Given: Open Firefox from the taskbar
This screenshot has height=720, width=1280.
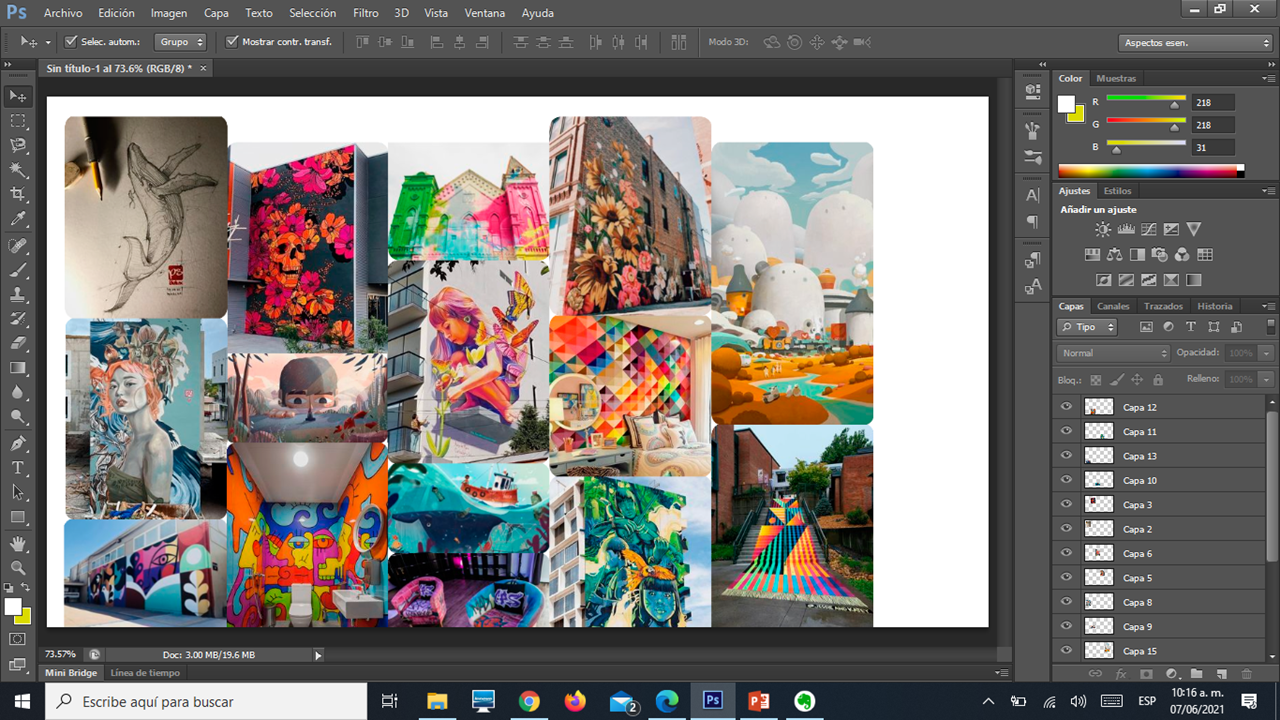Looking at the screenshot, I should click(x=575, y=701).
